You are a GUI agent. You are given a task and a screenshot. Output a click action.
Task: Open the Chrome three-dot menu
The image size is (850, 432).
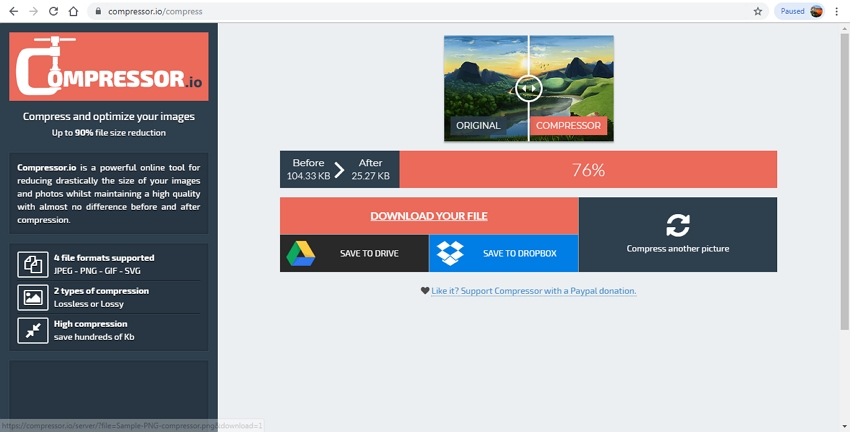(x=836, y=11)
